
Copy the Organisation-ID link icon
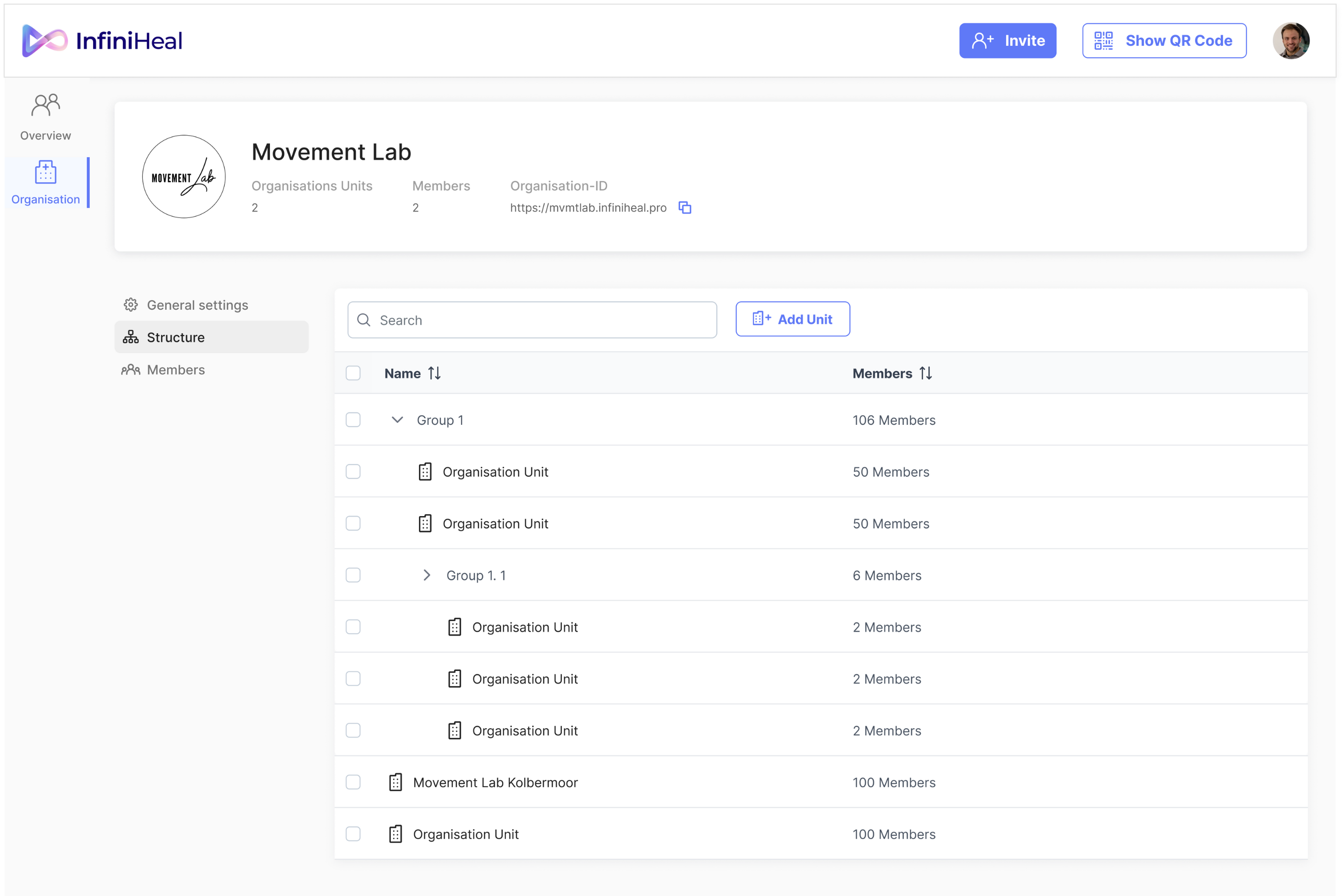(684, 207)
